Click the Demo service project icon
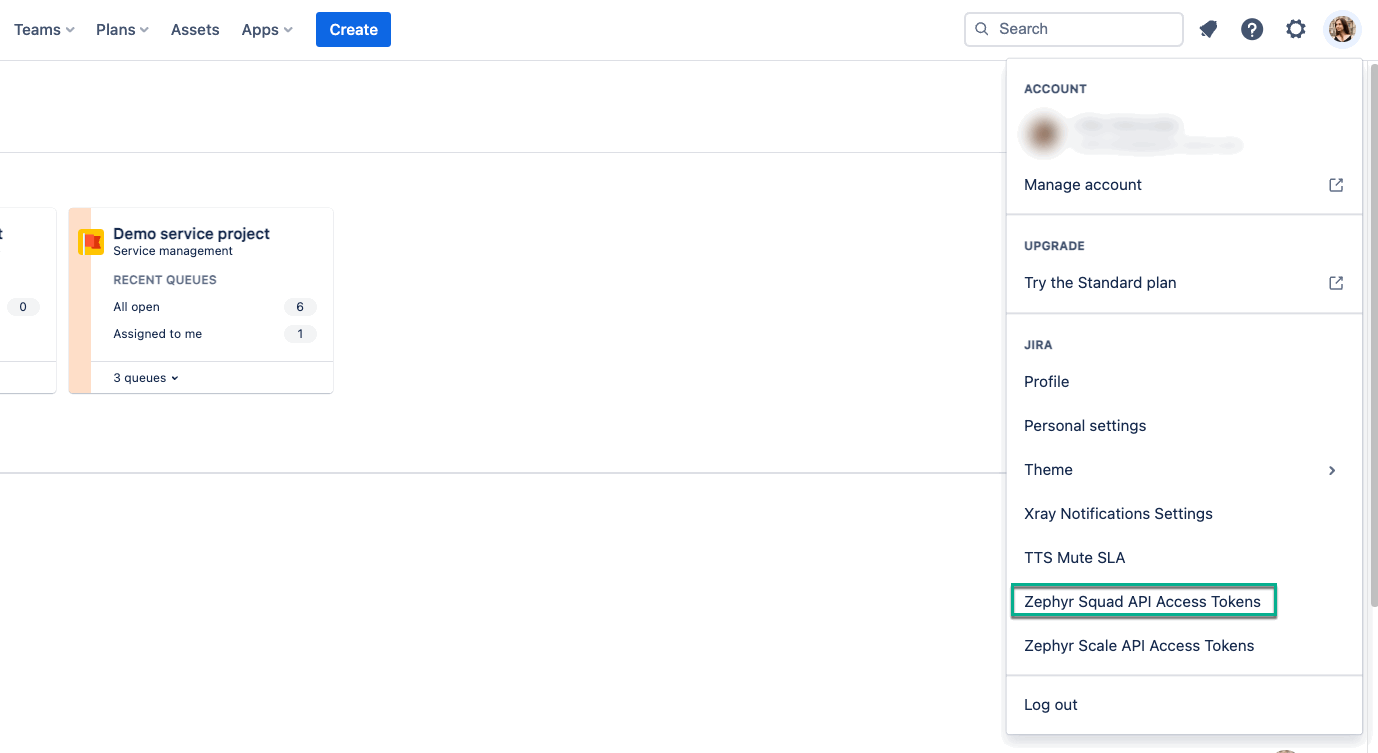Viewport: 1378px width, 753px height. [91, 242]
